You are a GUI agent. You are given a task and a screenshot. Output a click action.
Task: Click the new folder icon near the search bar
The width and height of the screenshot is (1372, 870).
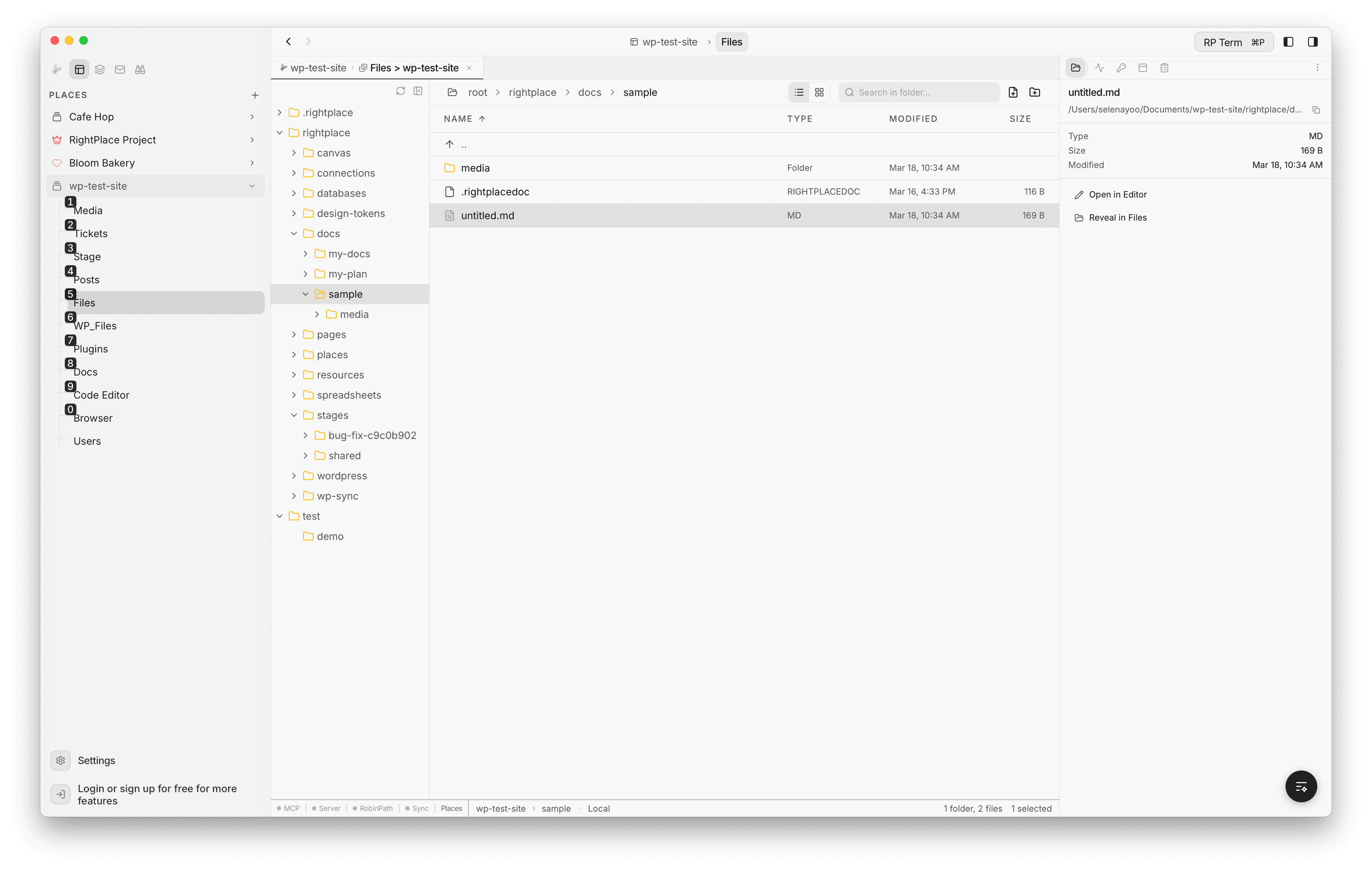[1035, 92]
